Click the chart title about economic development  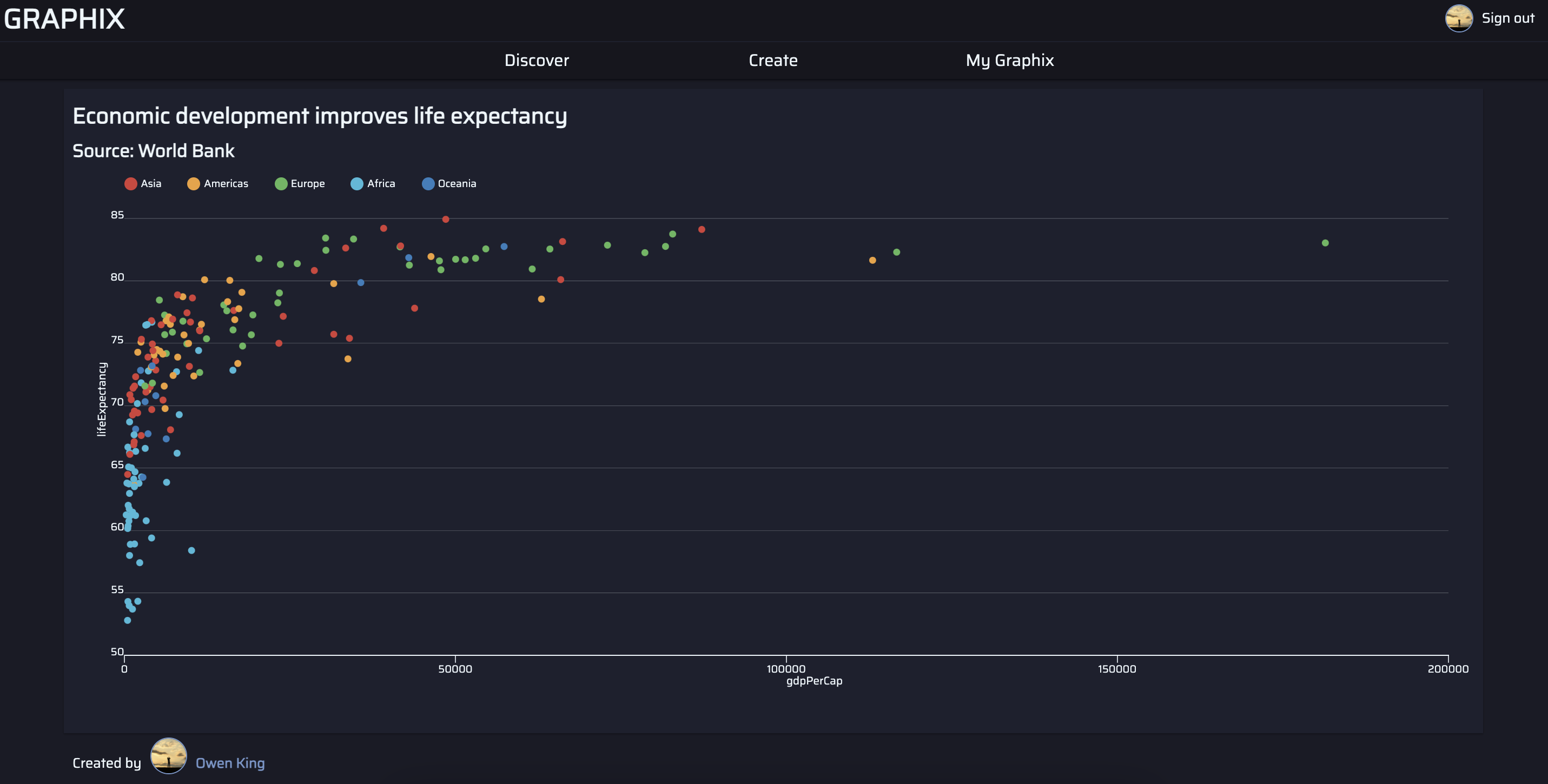[x=320, y=116]
